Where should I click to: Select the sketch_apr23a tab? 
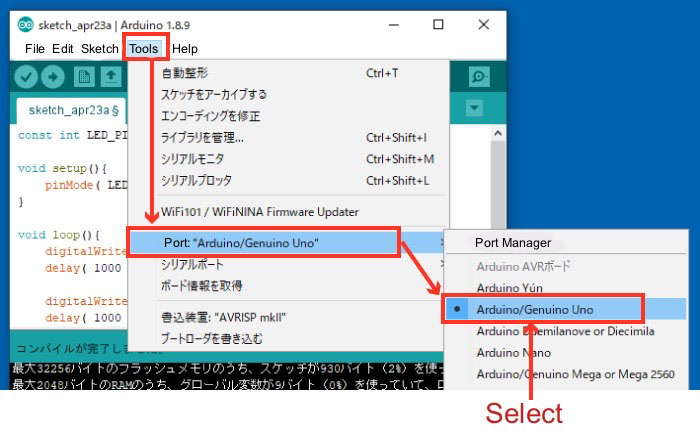tap(73, 110)
